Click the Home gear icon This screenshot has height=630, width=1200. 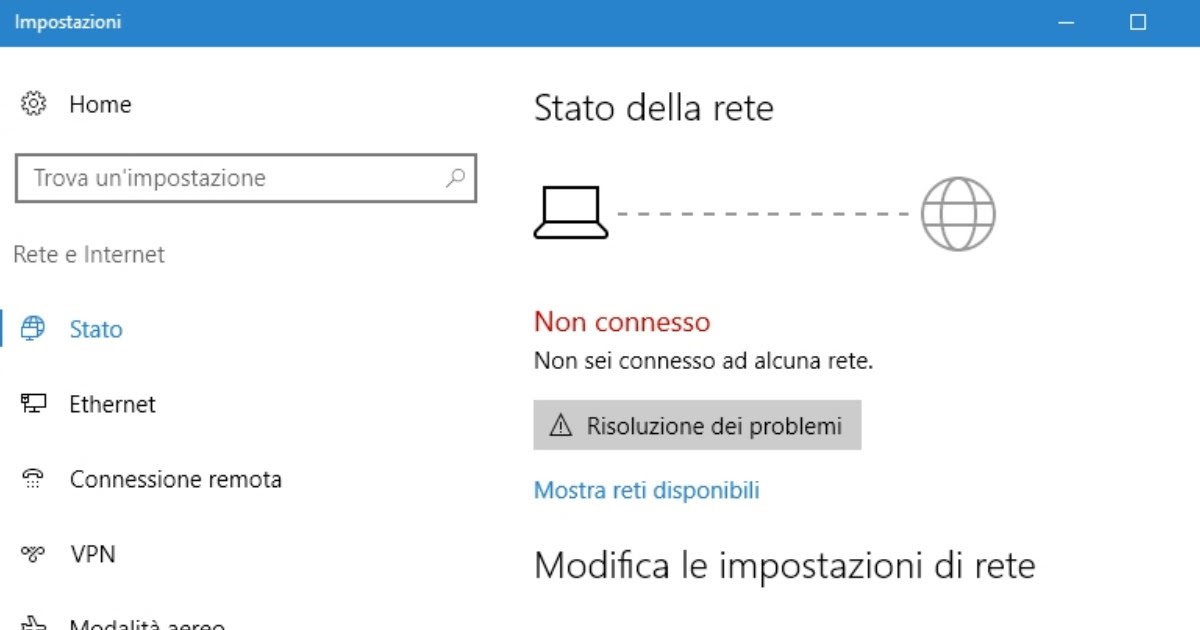coord(33,103)
